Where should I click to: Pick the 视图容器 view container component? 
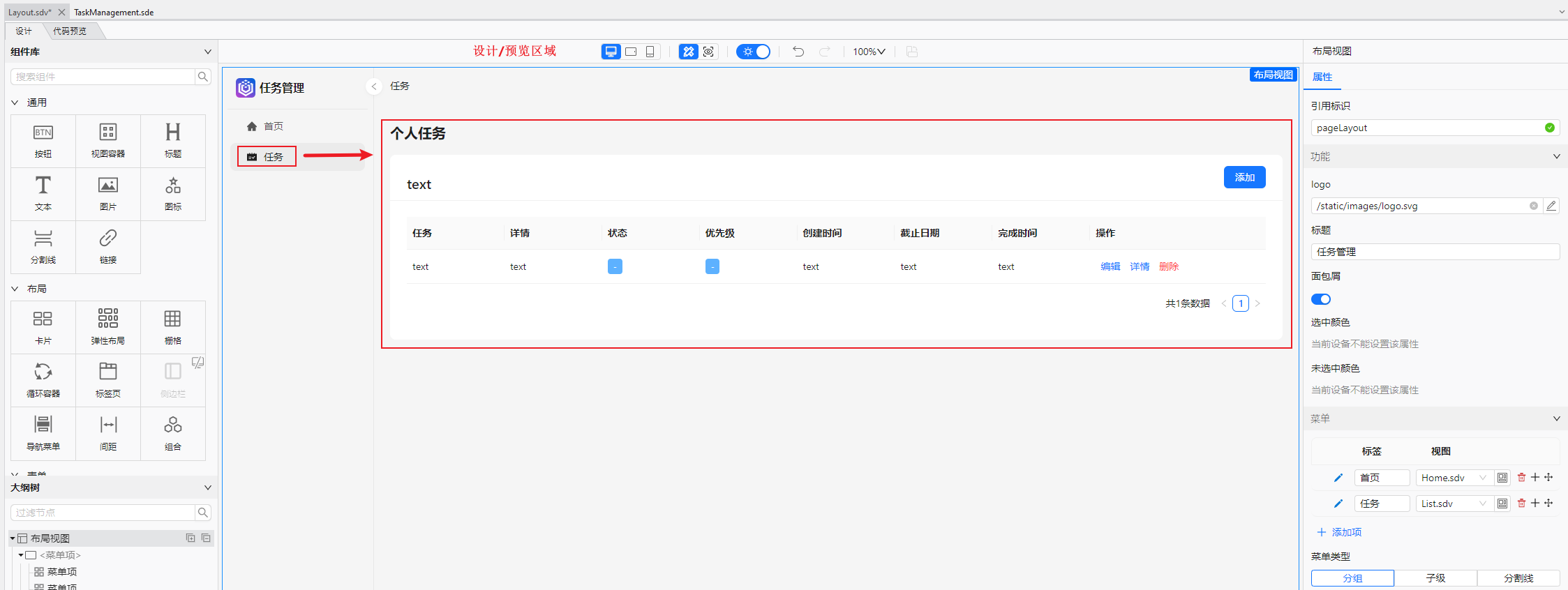tap(108, 140)
